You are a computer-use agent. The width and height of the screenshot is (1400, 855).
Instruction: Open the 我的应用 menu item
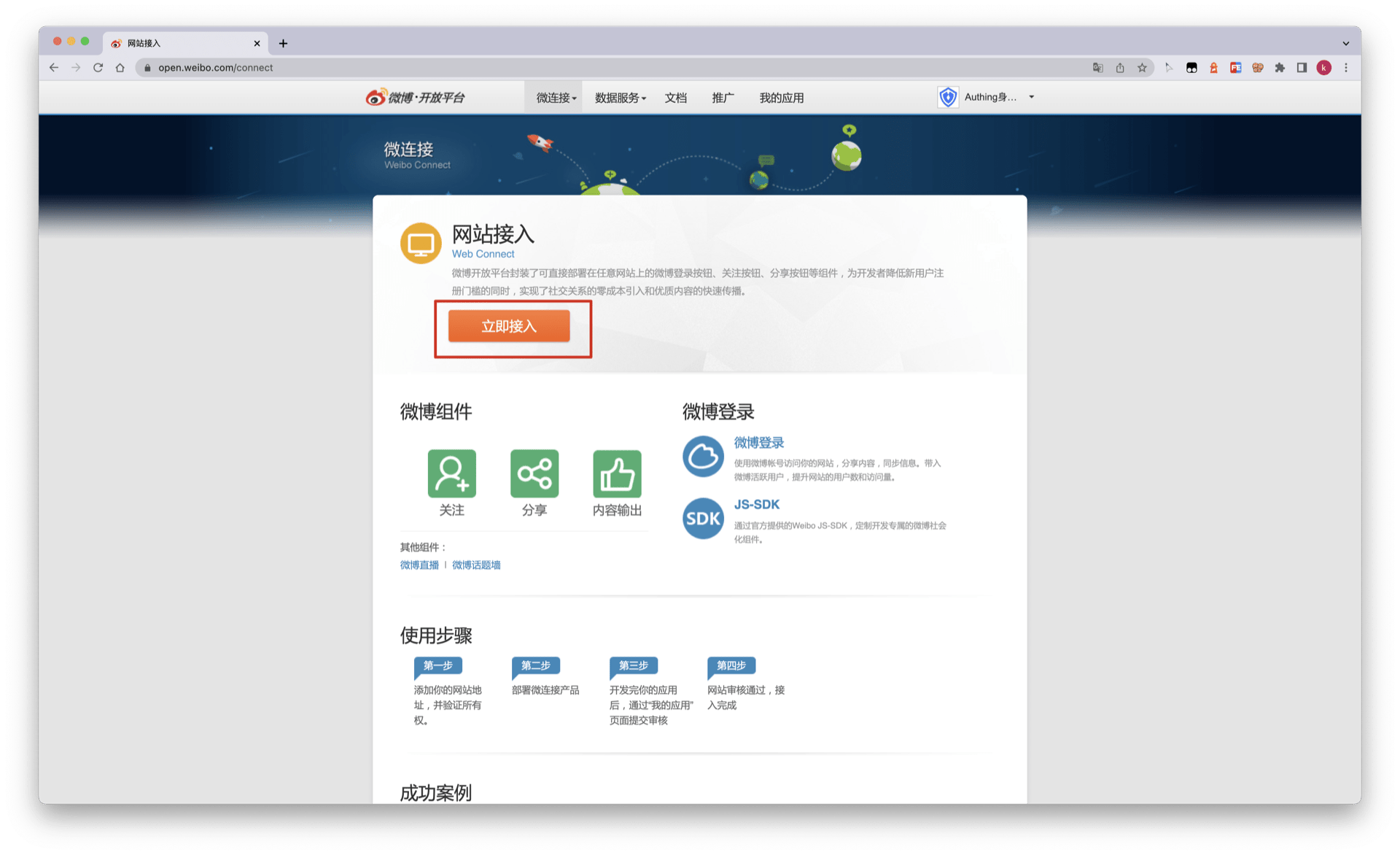coord(781,98)
